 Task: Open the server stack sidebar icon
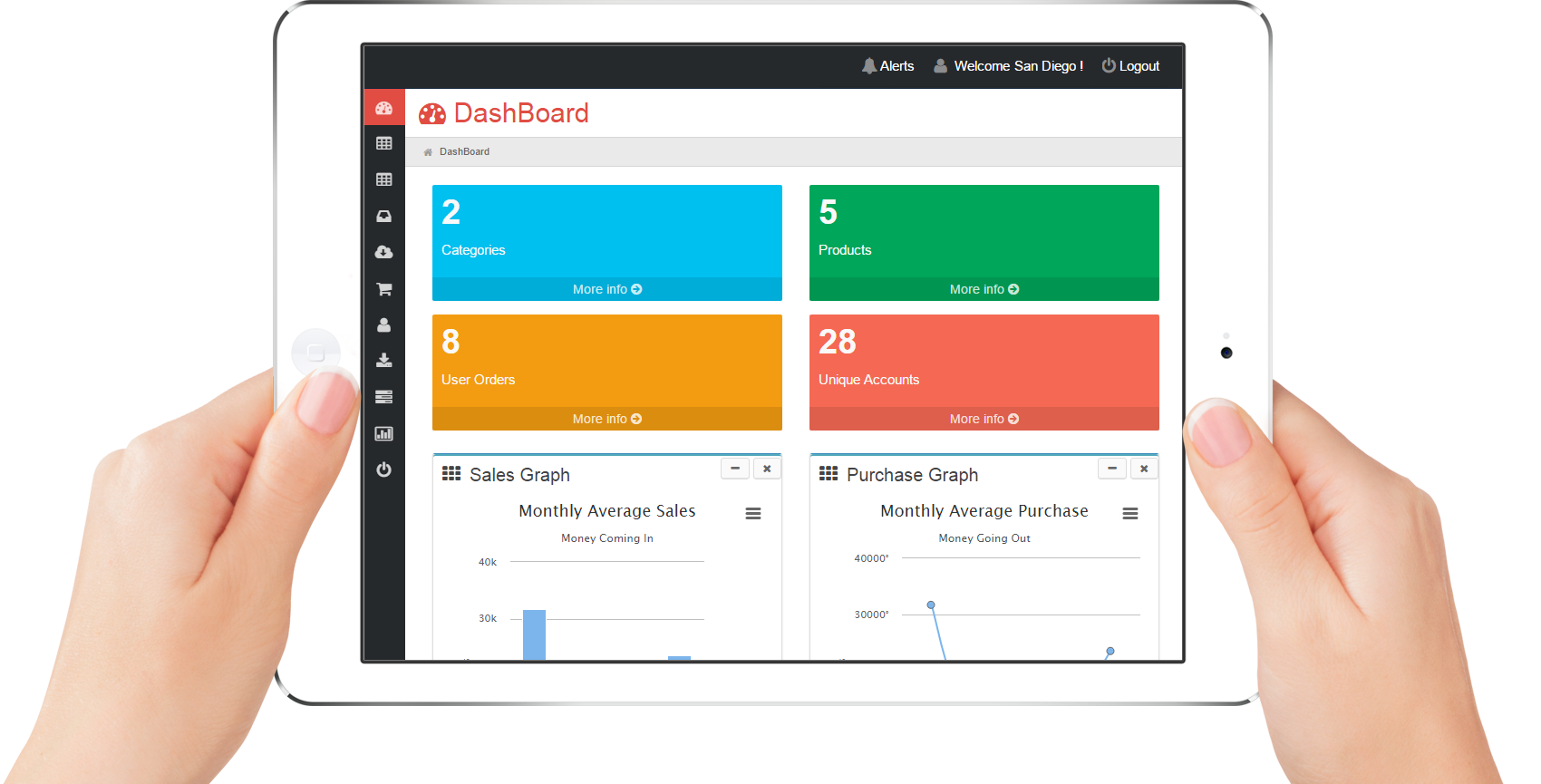point(383,397)
